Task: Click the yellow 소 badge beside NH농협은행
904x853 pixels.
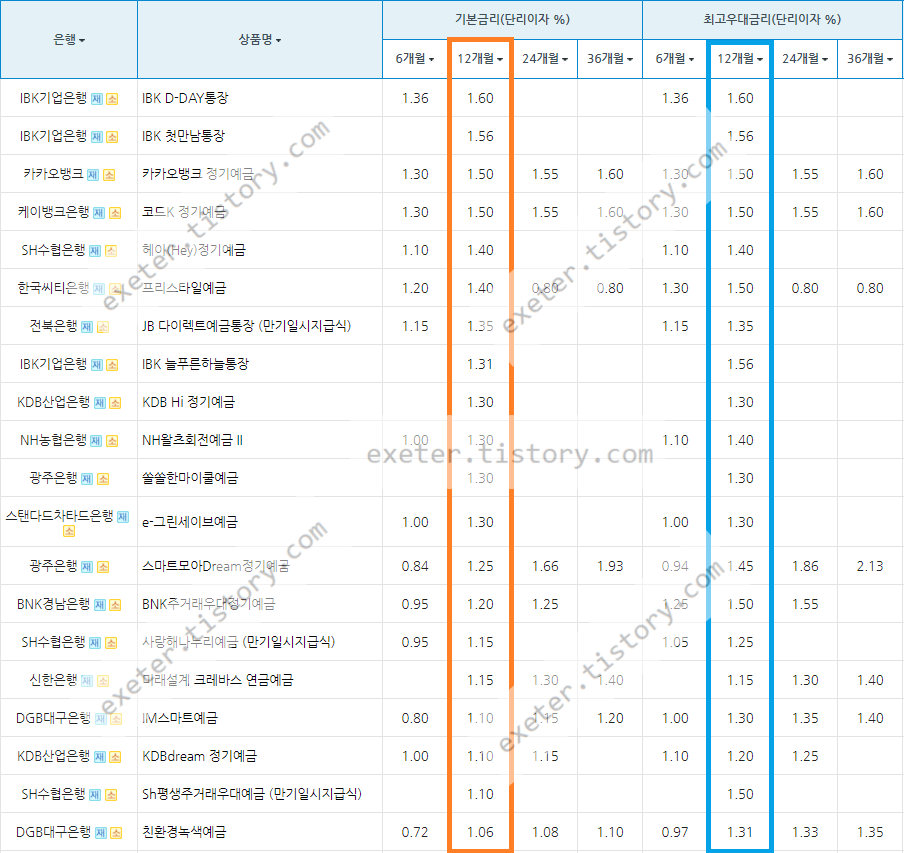Action: pyautogui.click(x=112, y=441)
